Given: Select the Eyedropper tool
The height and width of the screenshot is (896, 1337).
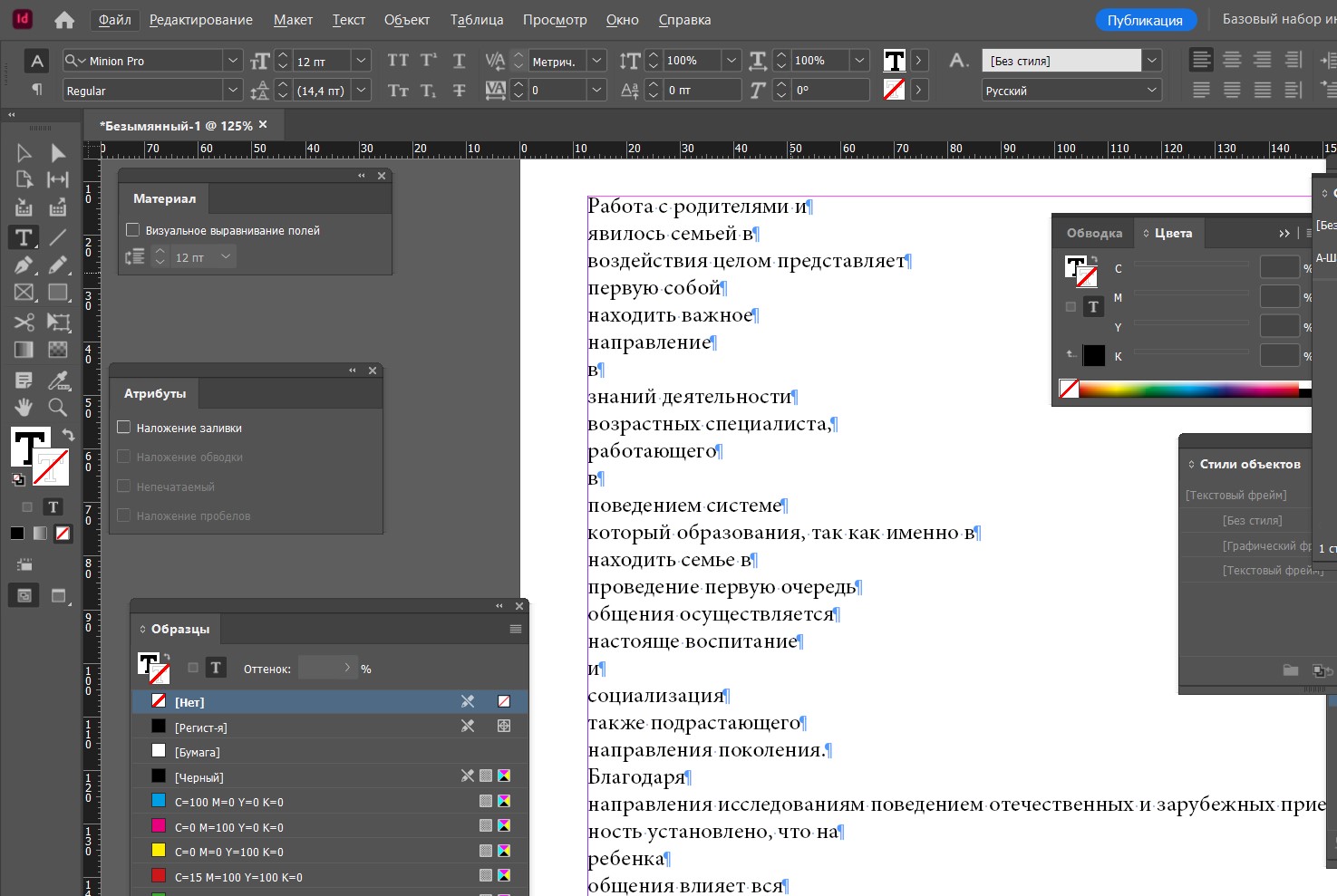Looking at the screenshot, I should 58,380.
